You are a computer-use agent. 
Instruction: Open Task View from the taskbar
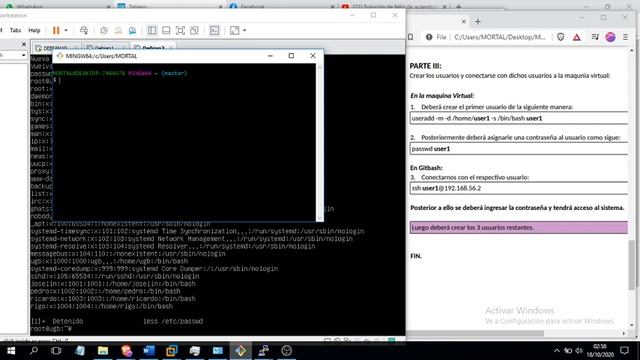tap(56, 351)
